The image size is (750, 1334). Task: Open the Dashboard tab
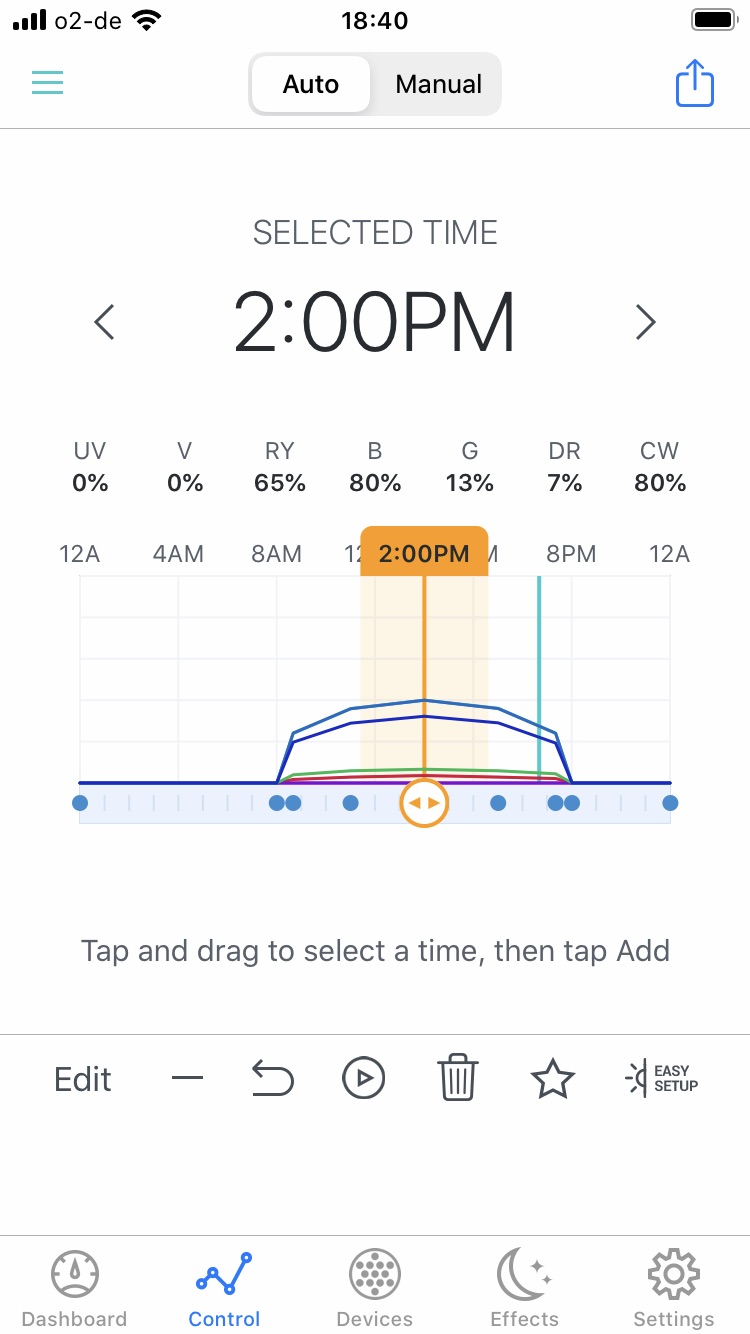point(74,1290)
